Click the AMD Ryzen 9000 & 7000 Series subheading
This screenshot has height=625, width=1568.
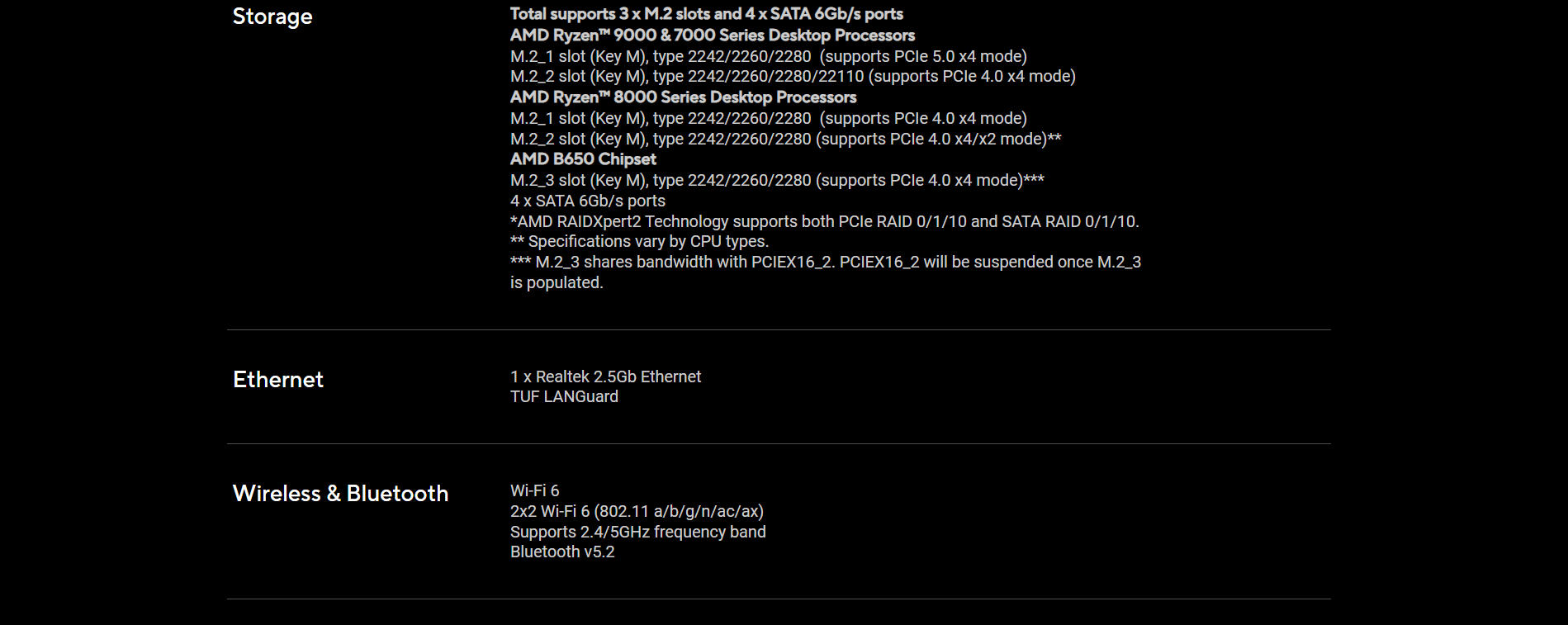click(x=713, y=36)
